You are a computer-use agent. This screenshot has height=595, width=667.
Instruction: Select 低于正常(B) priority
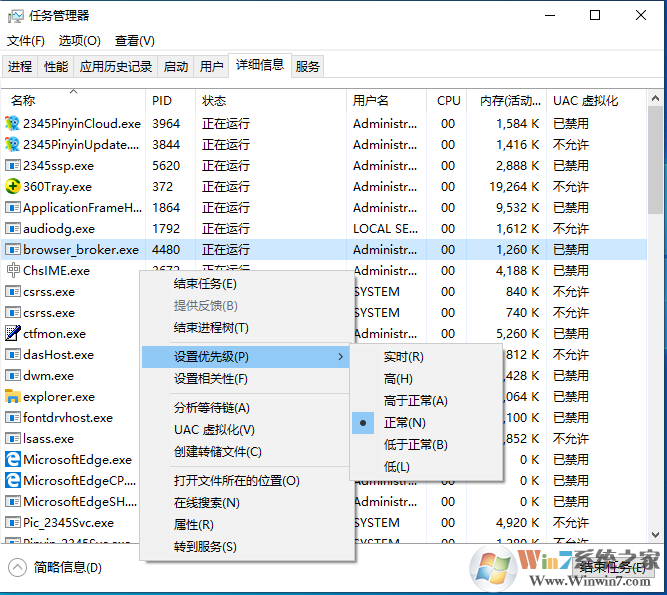tap(426, 445)
